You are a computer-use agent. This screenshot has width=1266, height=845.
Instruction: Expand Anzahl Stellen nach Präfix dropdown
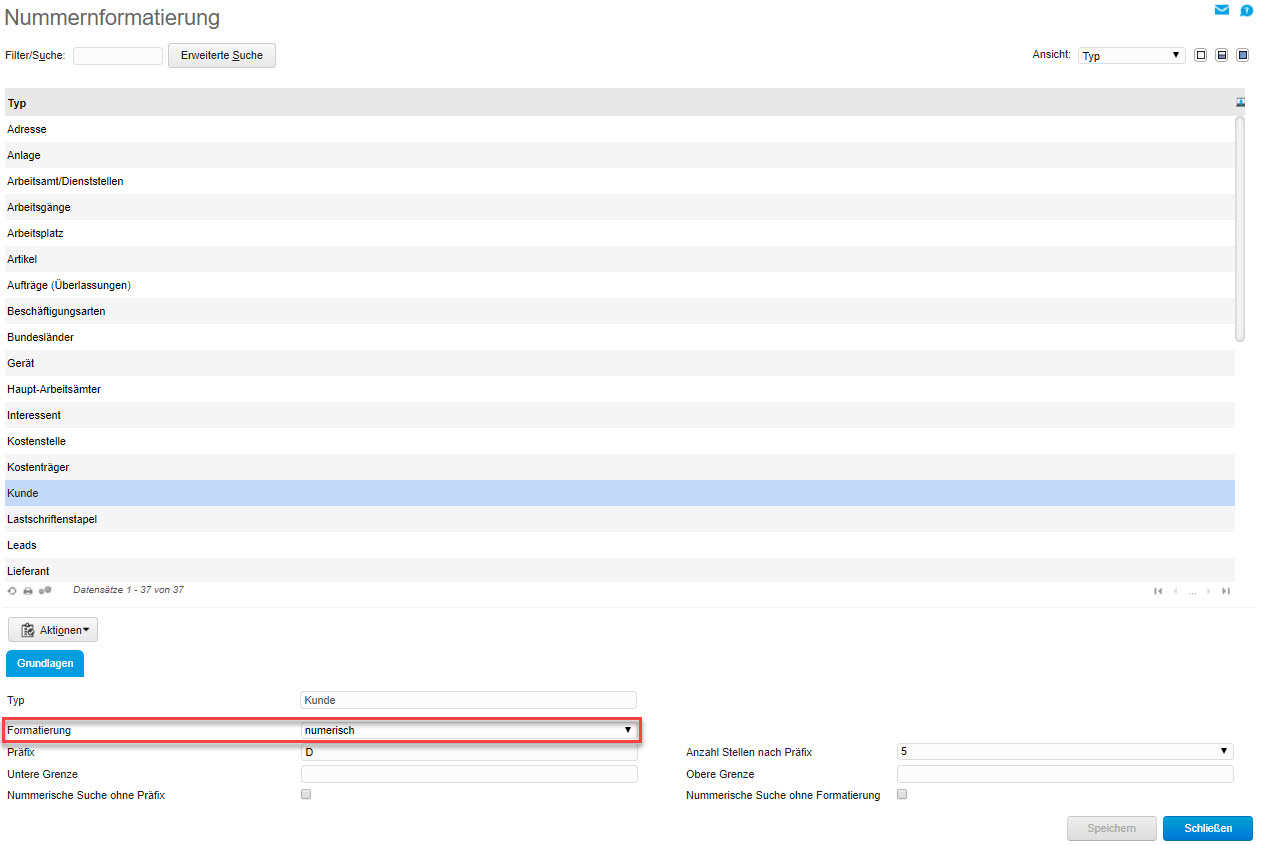click(1065, 751)
